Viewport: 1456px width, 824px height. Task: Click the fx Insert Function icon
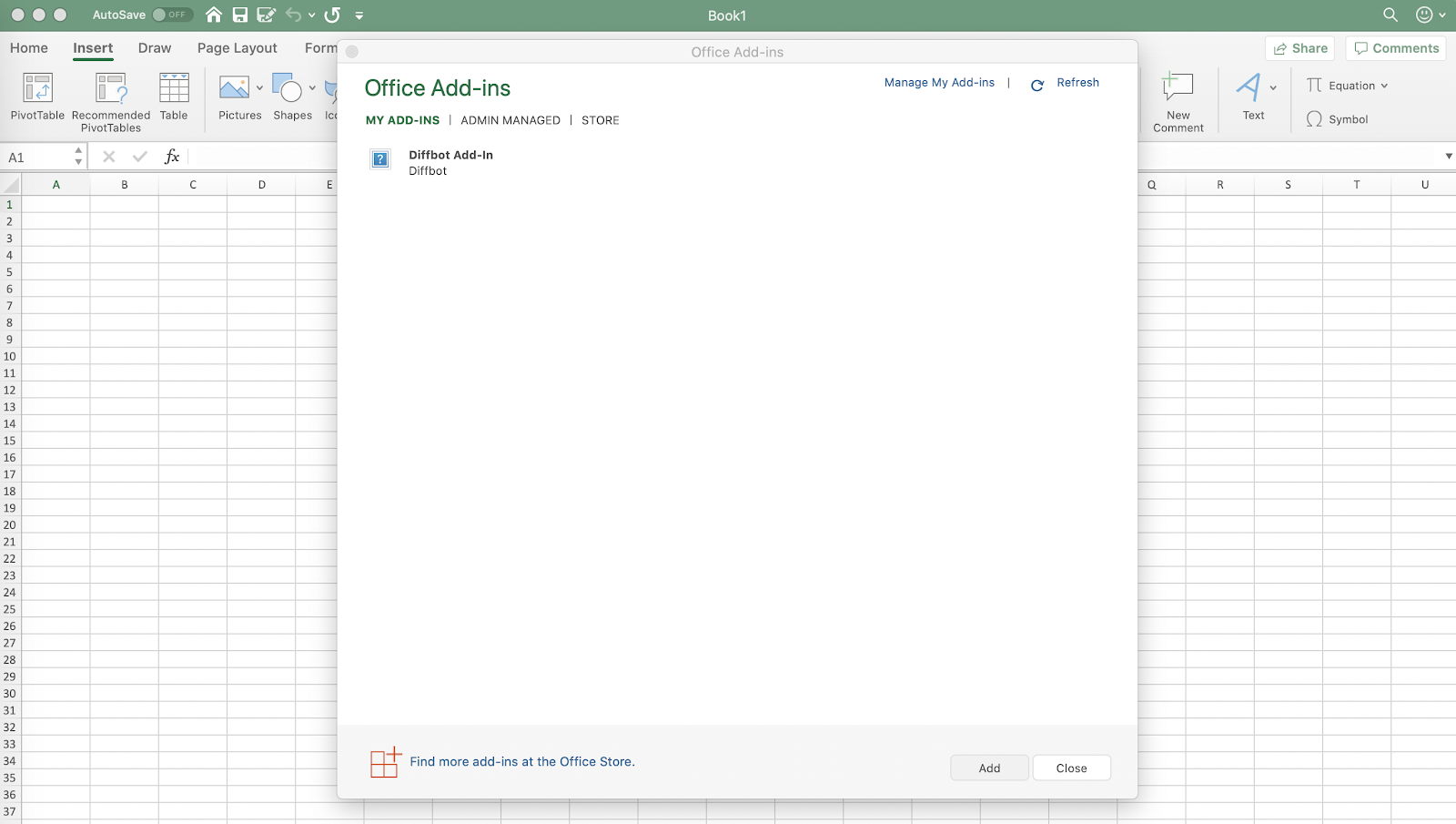click(x=171, y=157)
